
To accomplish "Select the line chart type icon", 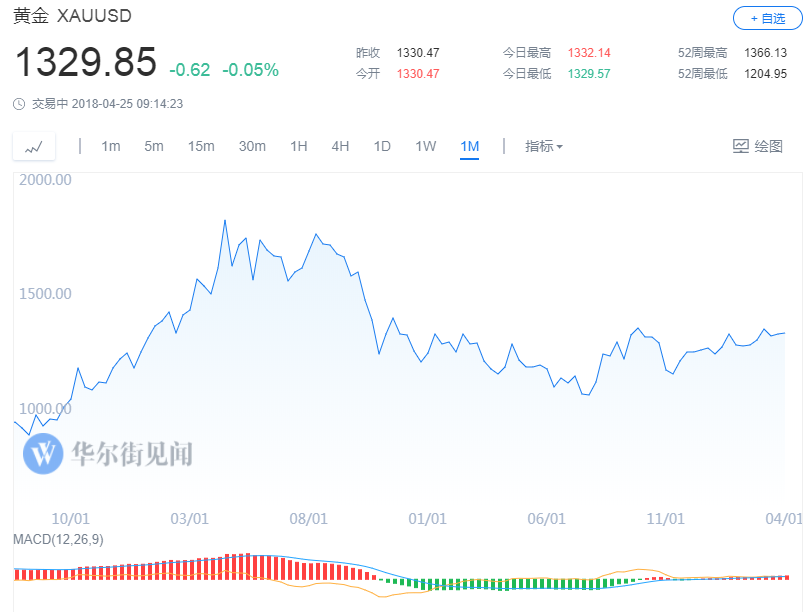I will tap(34, 147).
